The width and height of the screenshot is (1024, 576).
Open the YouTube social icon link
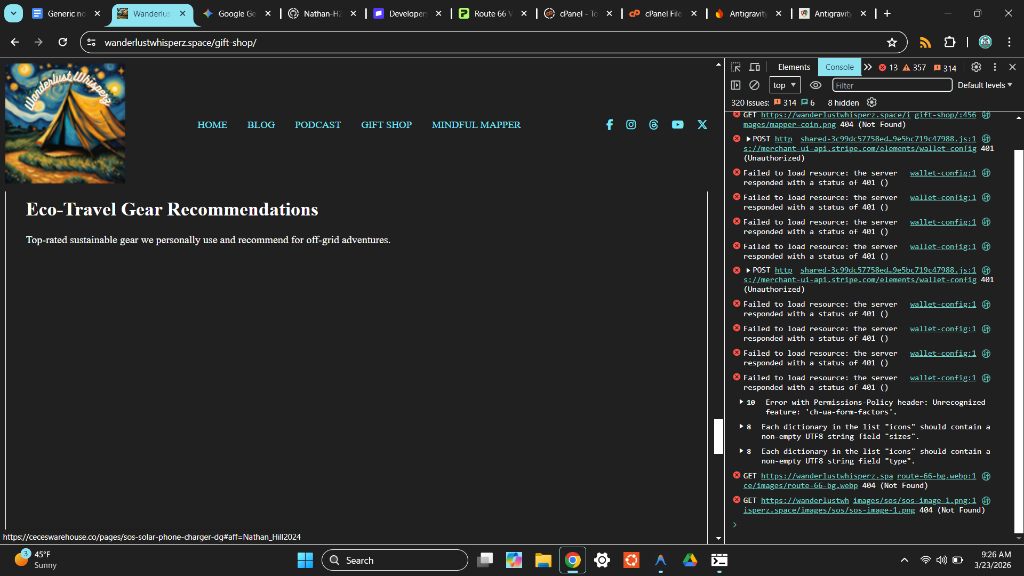[678, 125]
